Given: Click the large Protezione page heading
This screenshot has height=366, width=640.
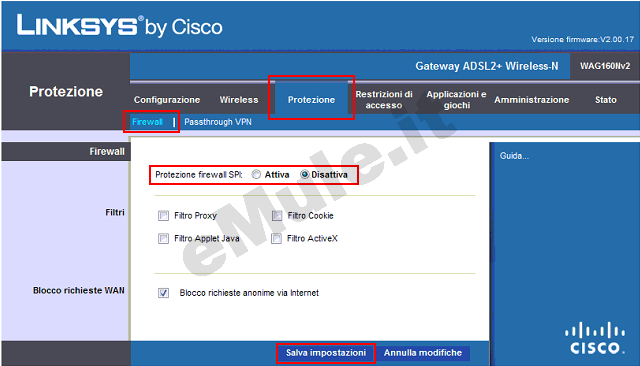Looking at the screenshot, I should [x=66, y=92].
